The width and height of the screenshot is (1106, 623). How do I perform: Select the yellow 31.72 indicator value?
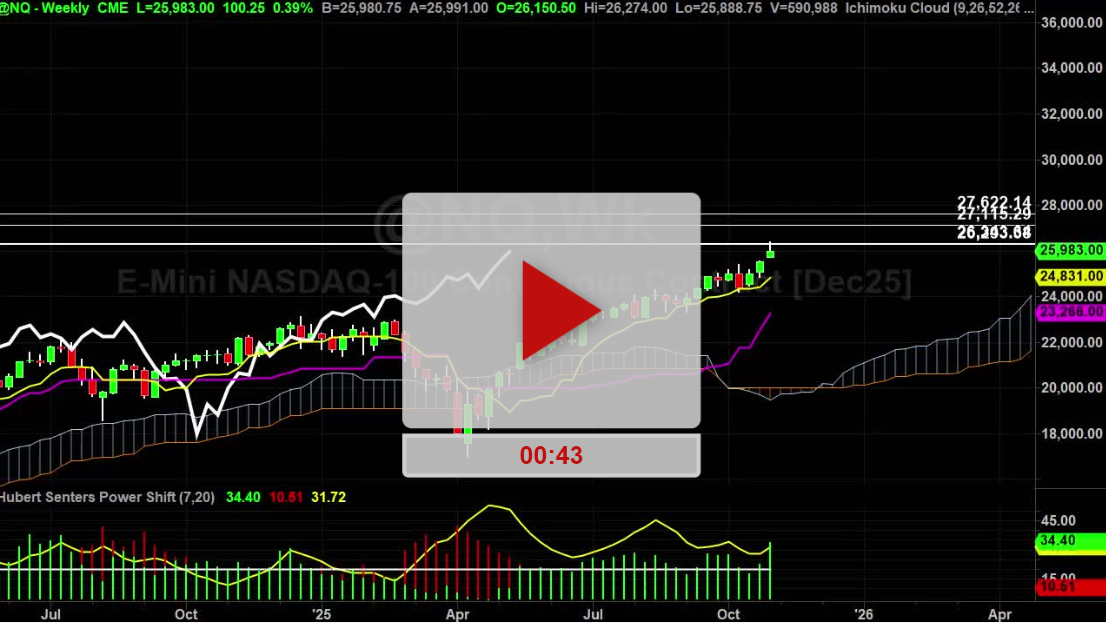(x=329, y=497)
